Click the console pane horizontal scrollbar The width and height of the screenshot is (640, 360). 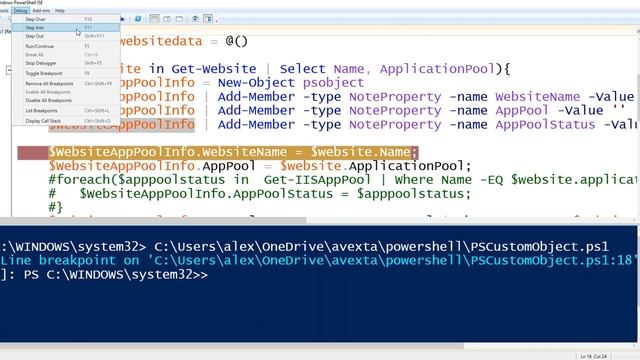click(232, 346)
